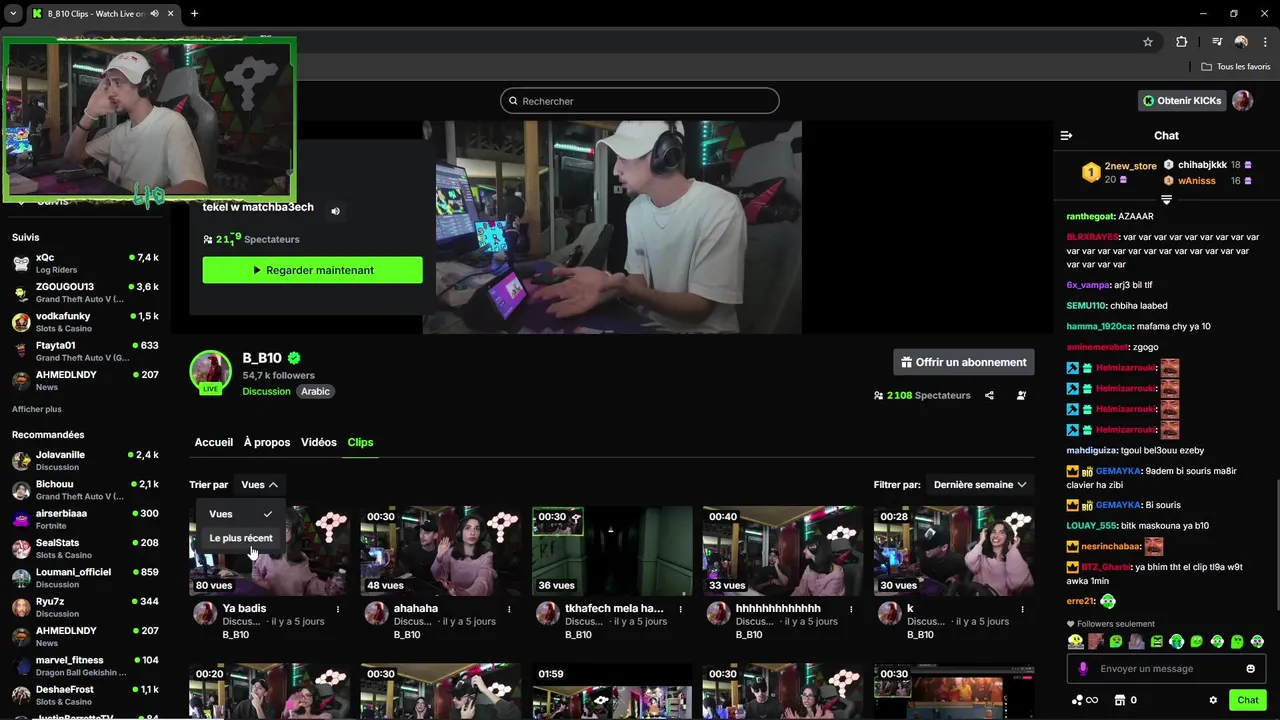
Task: Play the Ya badis clip thumbnail
Action: (x=270, y=551)
